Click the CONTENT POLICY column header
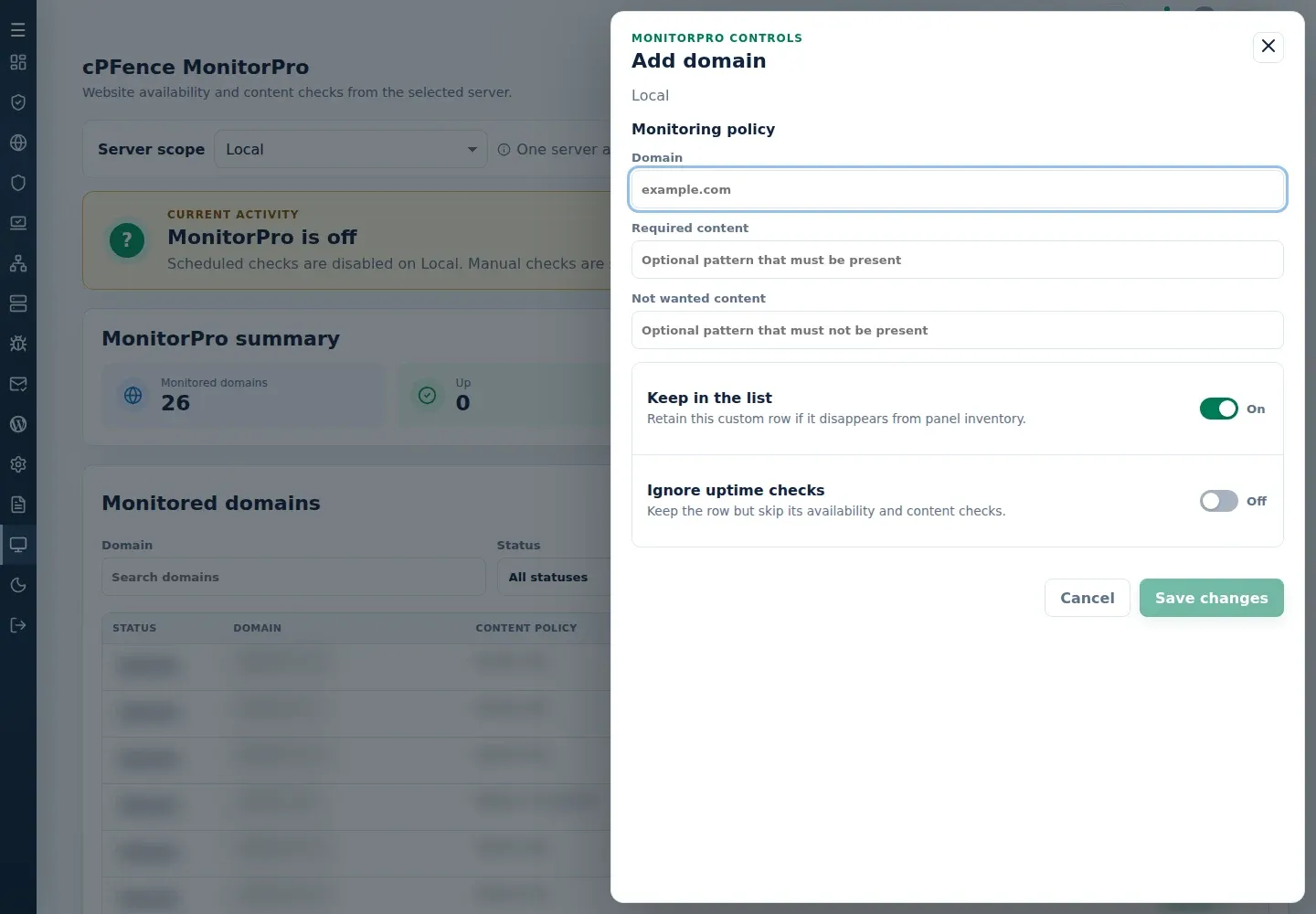The image size is (1316, 914). pyautogui.click(x=526, y=628)
